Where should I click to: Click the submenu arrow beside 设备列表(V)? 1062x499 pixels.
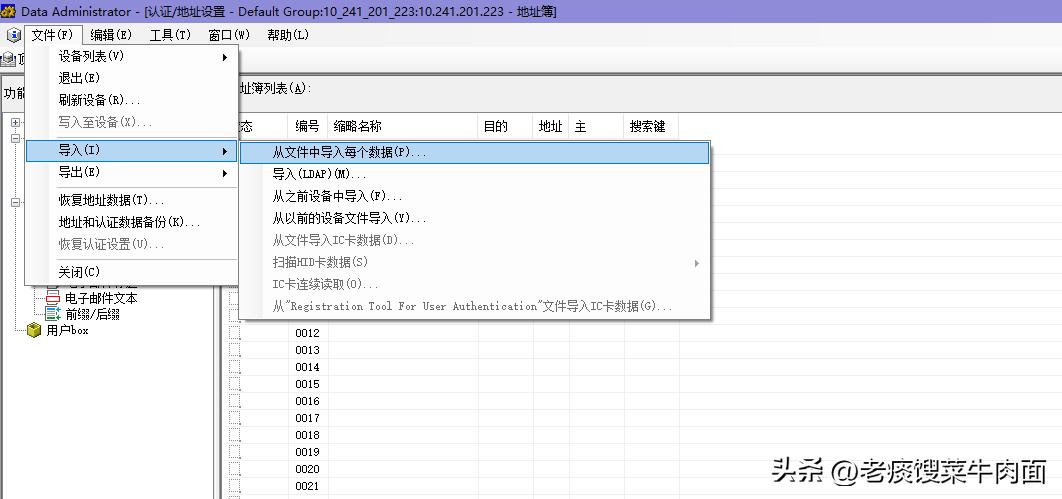point(224,58)
